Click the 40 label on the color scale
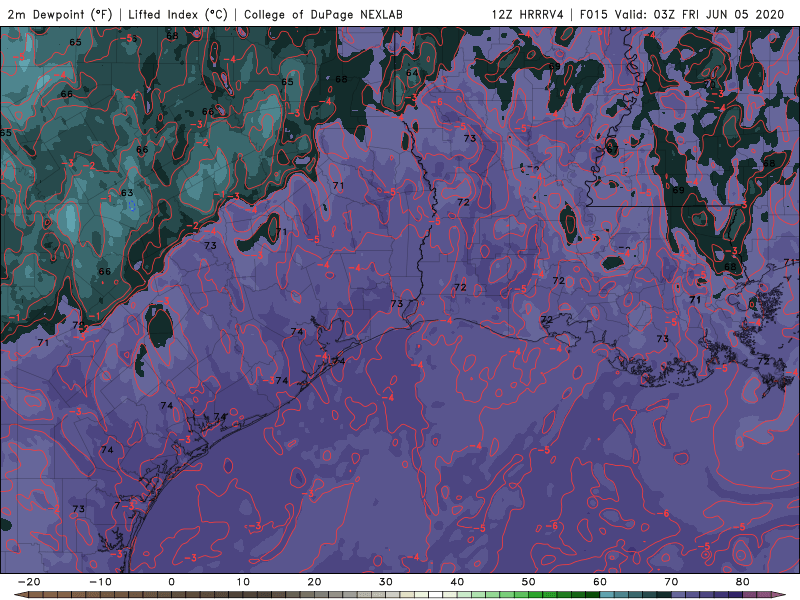This screenshot has width=800, height=600. click(457, 582)
